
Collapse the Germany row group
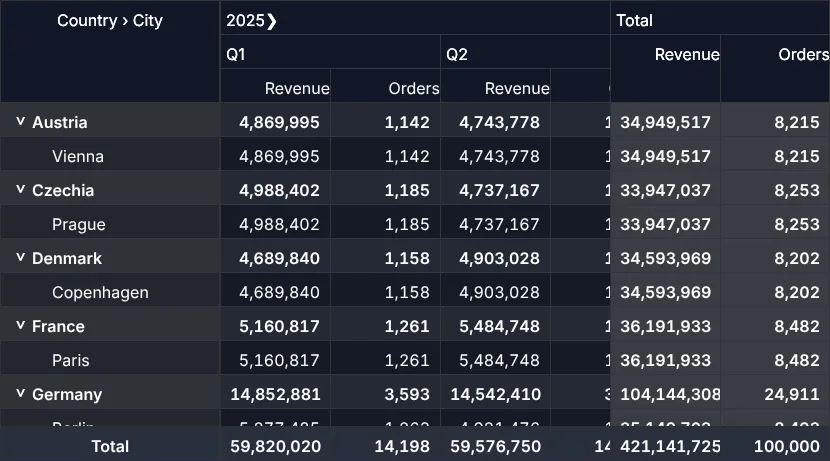click(21, 394)
